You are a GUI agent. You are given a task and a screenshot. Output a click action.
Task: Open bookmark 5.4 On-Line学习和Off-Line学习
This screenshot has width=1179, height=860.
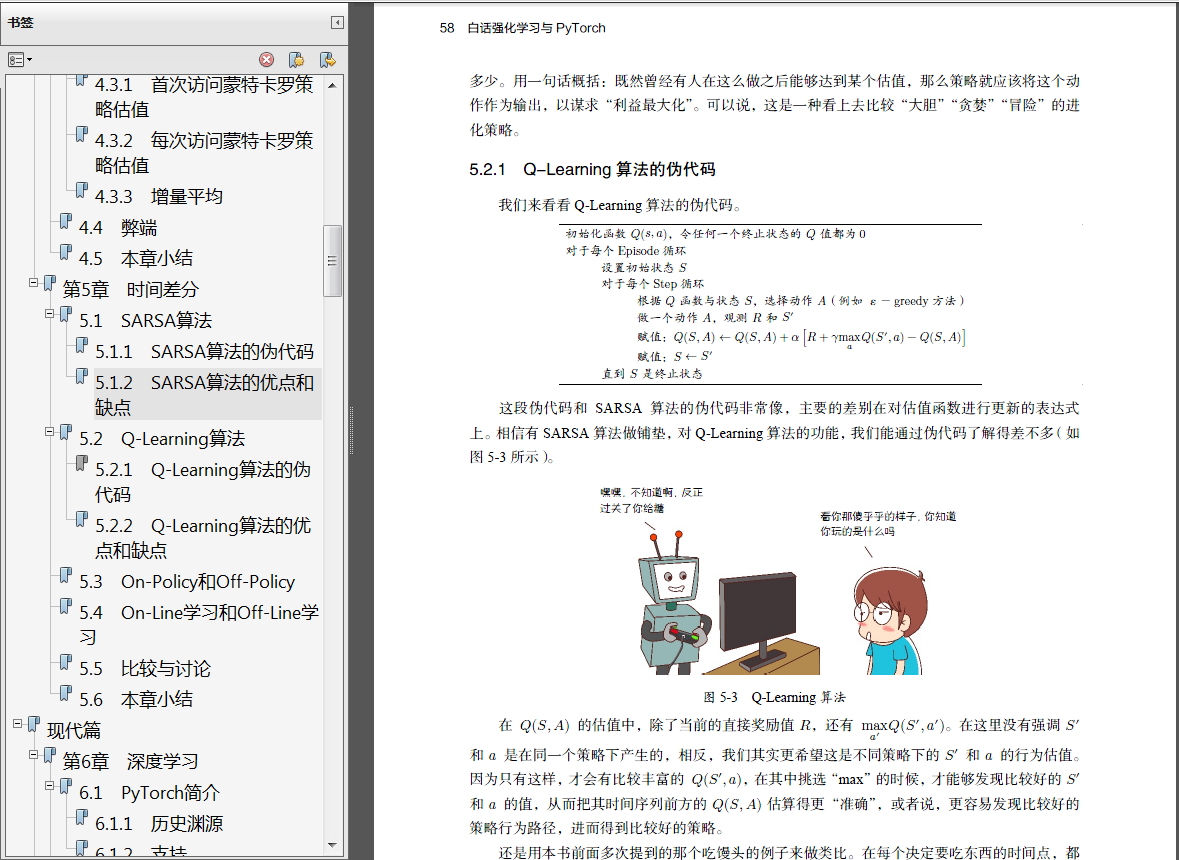(x=199, y=625)
